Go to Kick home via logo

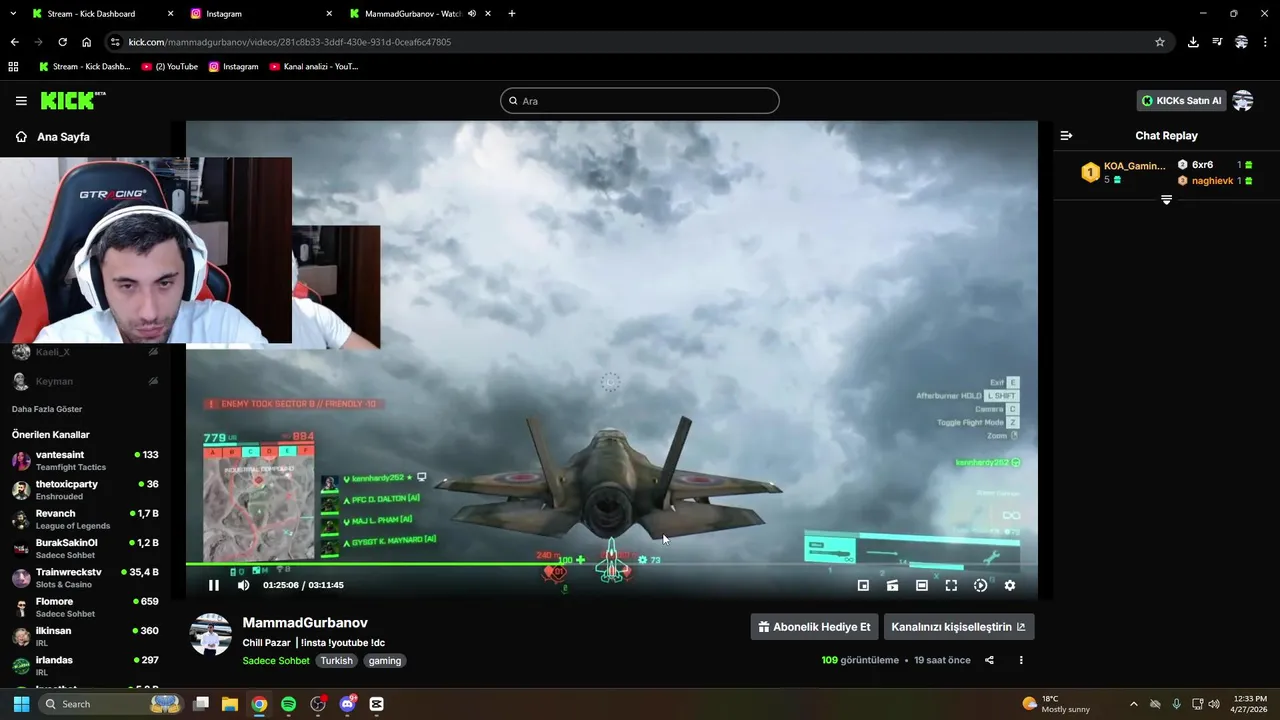(x=73, y=100)
